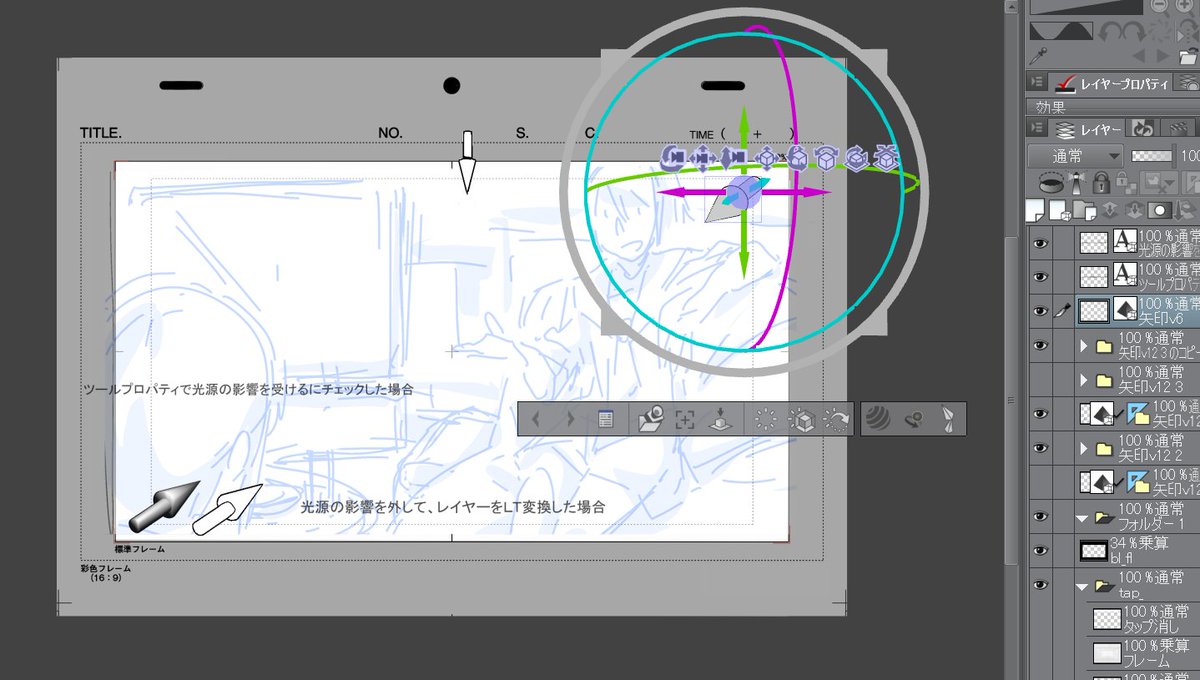Toggle clip to layer below
The image size is (1200, 680).
1051,183
